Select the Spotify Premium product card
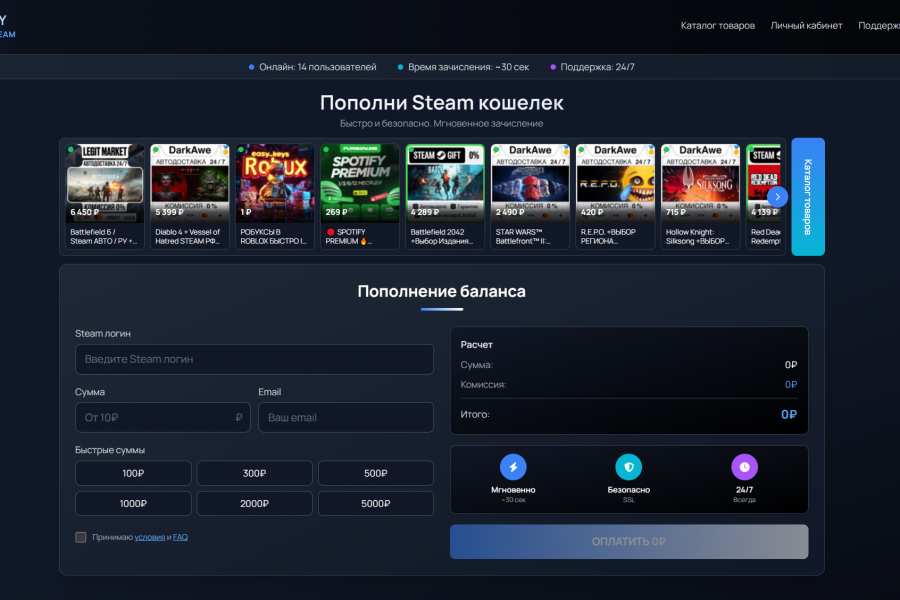The height and width of the screenshot is (600, 900). click(359, 196)
